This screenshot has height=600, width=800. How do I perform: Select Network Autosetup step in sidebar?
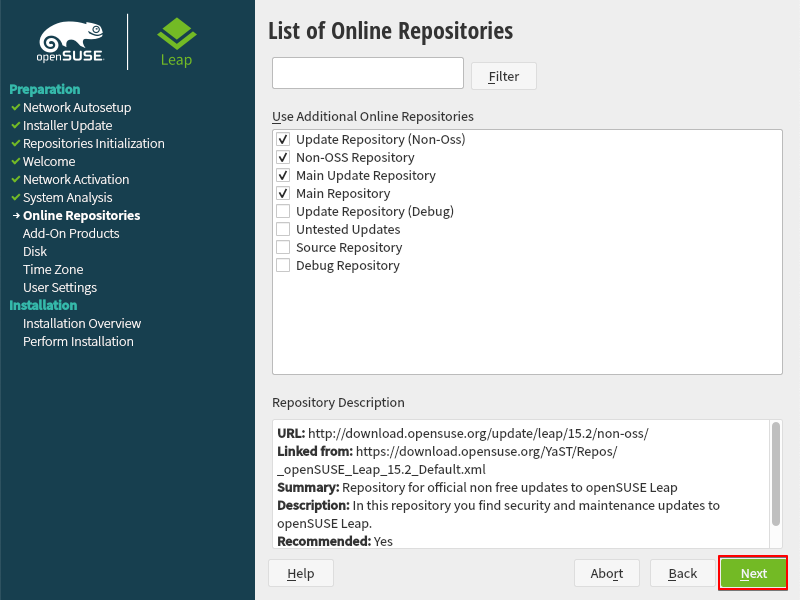click(x=77, y=108)
